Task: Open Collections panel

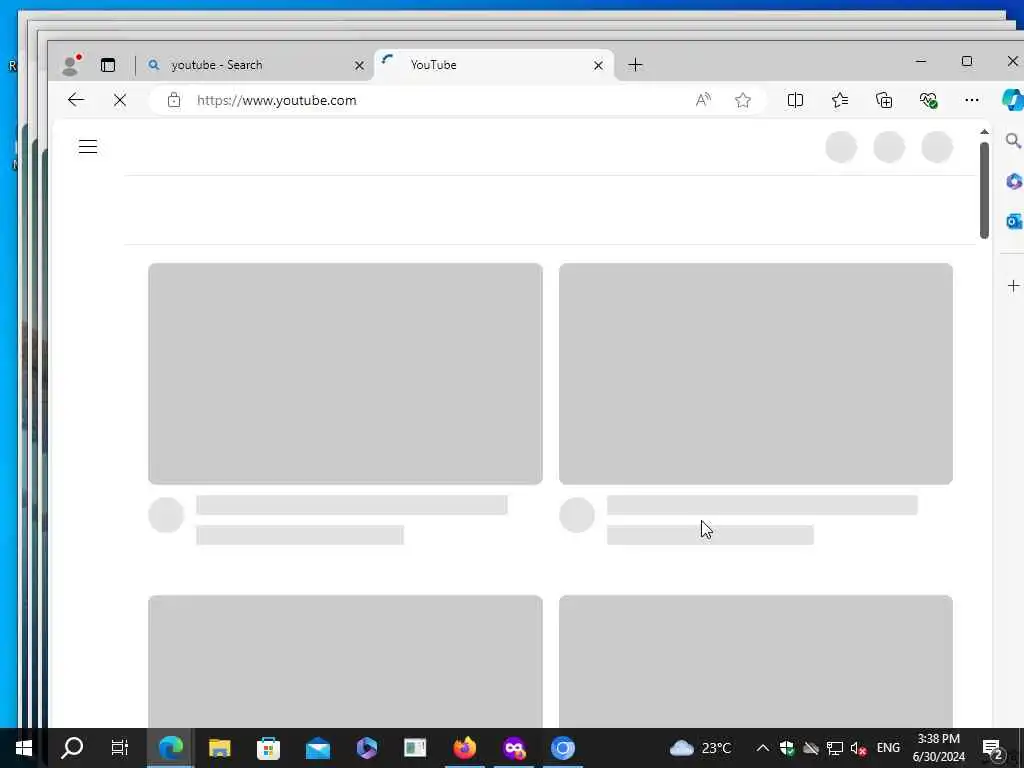Action: click(x=884, y=100)
